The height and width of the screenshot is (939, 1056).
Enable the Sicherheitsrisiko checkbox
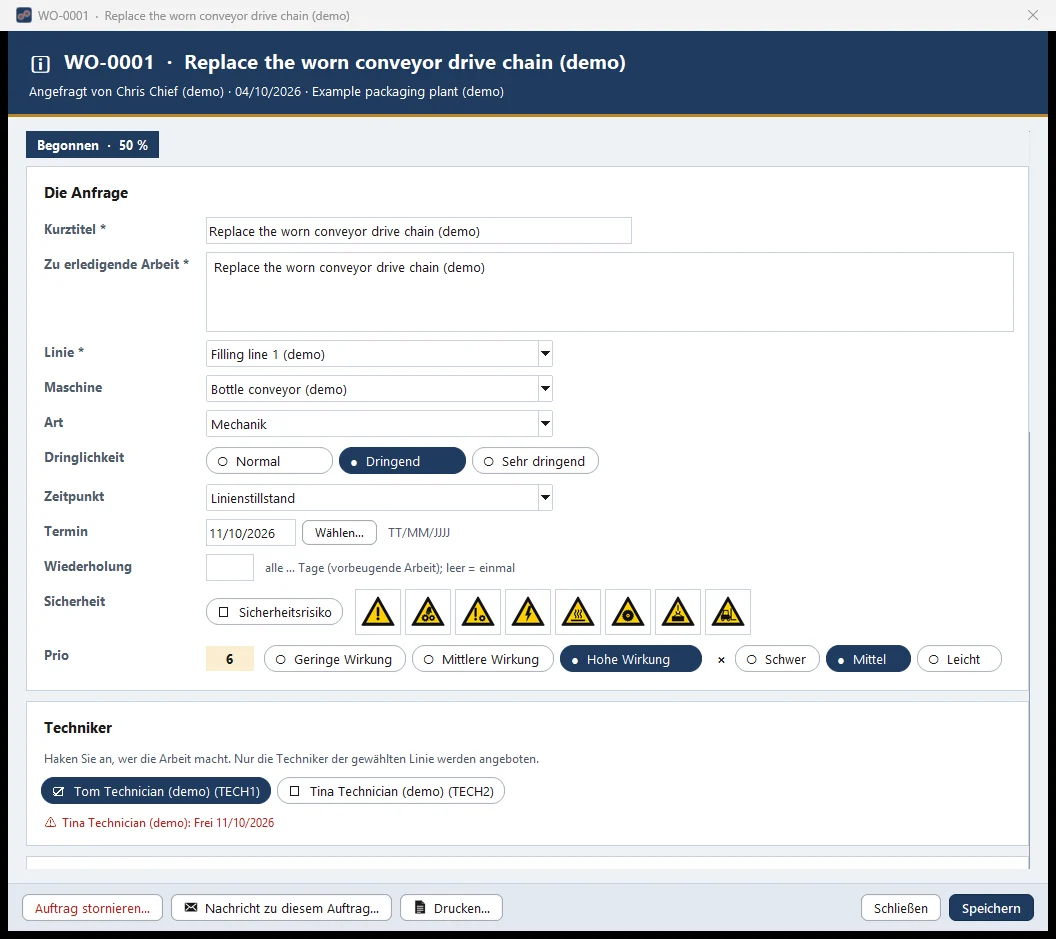[274, 612]
